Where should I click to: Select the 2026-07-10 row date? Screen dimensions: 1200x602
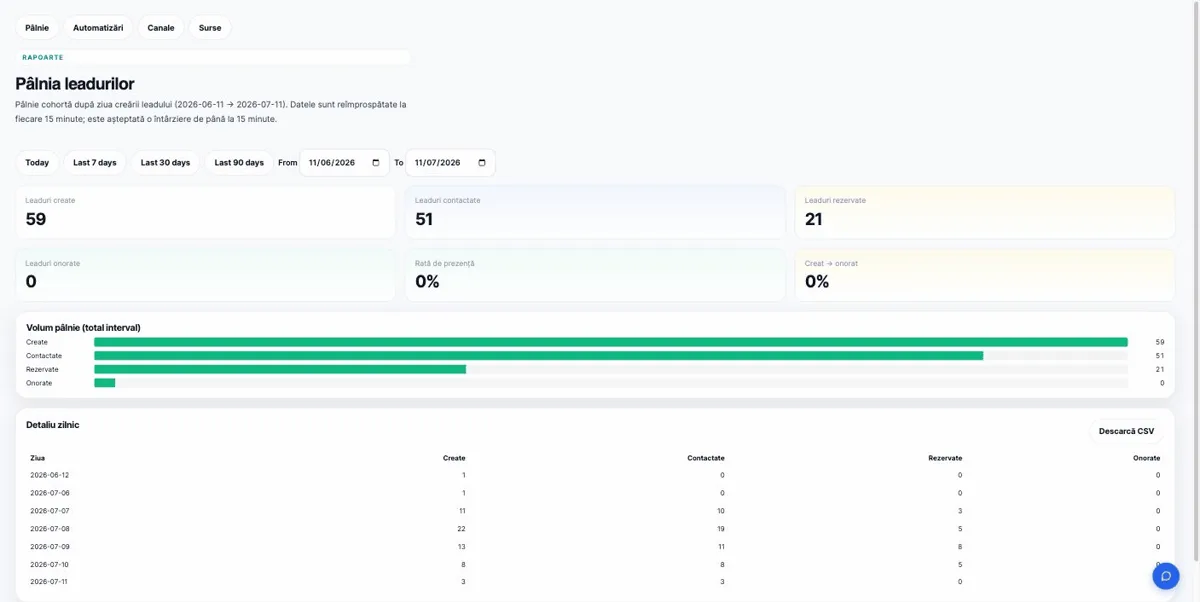[x=50, y=564]
